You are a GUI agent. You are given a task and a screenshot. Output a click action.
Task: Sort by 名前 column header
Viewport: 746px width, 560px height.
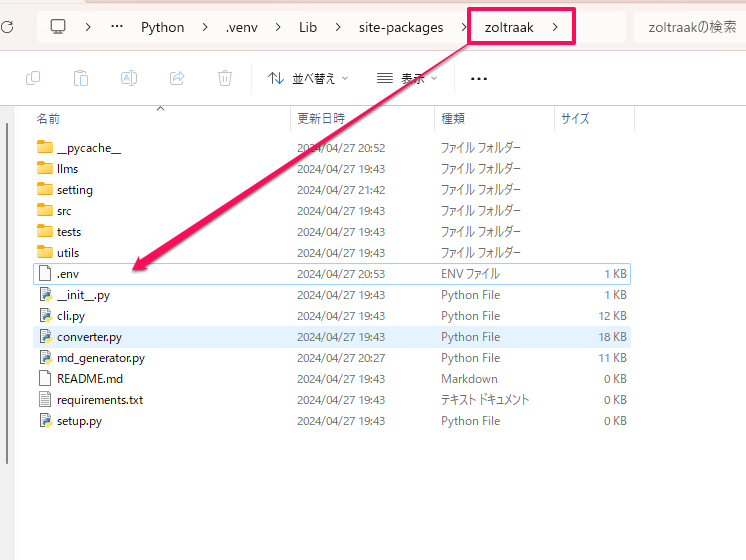tap(48, 118)
